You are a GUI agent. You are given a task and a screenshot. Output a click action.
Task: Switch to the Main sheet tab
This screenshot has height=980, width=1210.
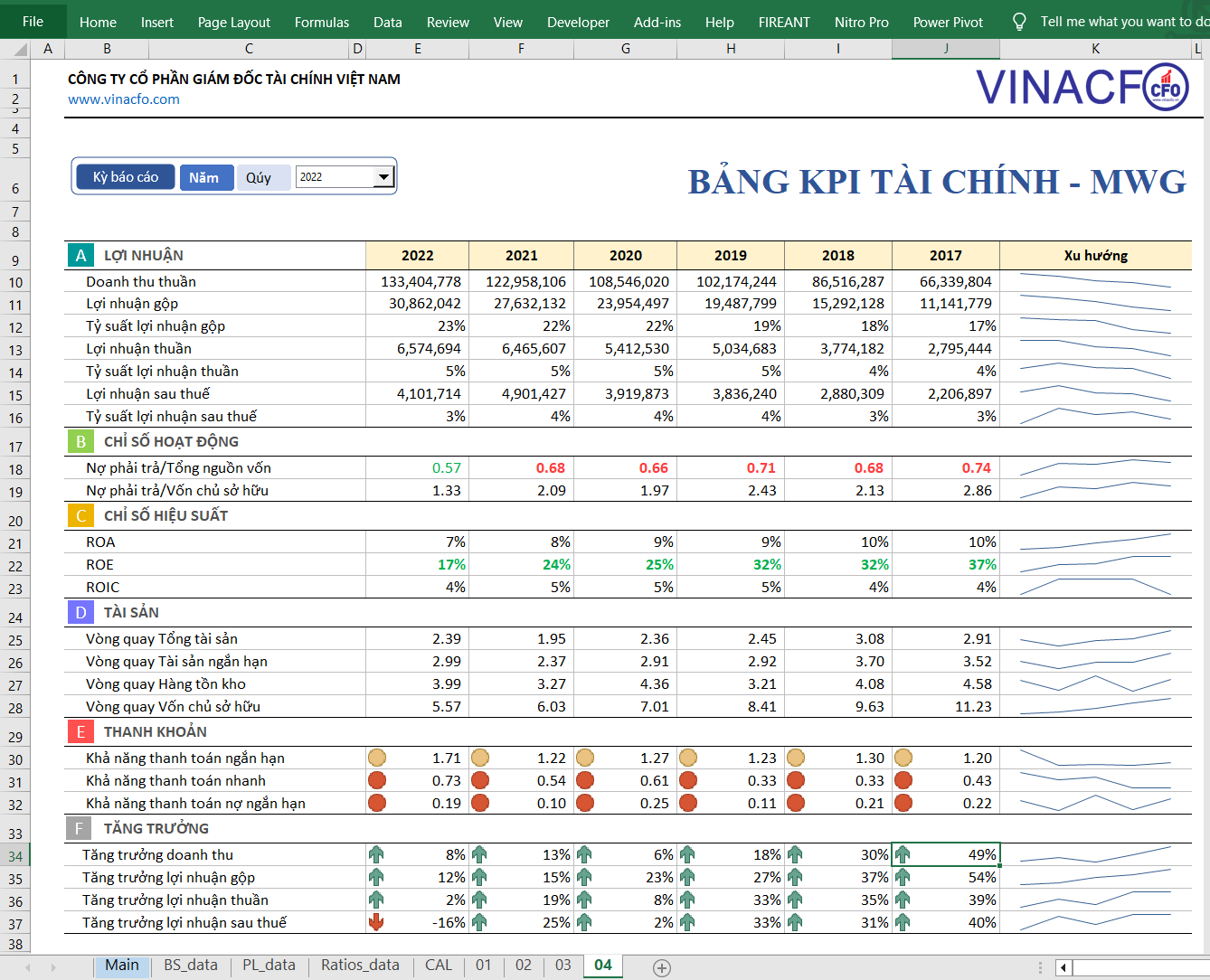(x=122, y=965)
